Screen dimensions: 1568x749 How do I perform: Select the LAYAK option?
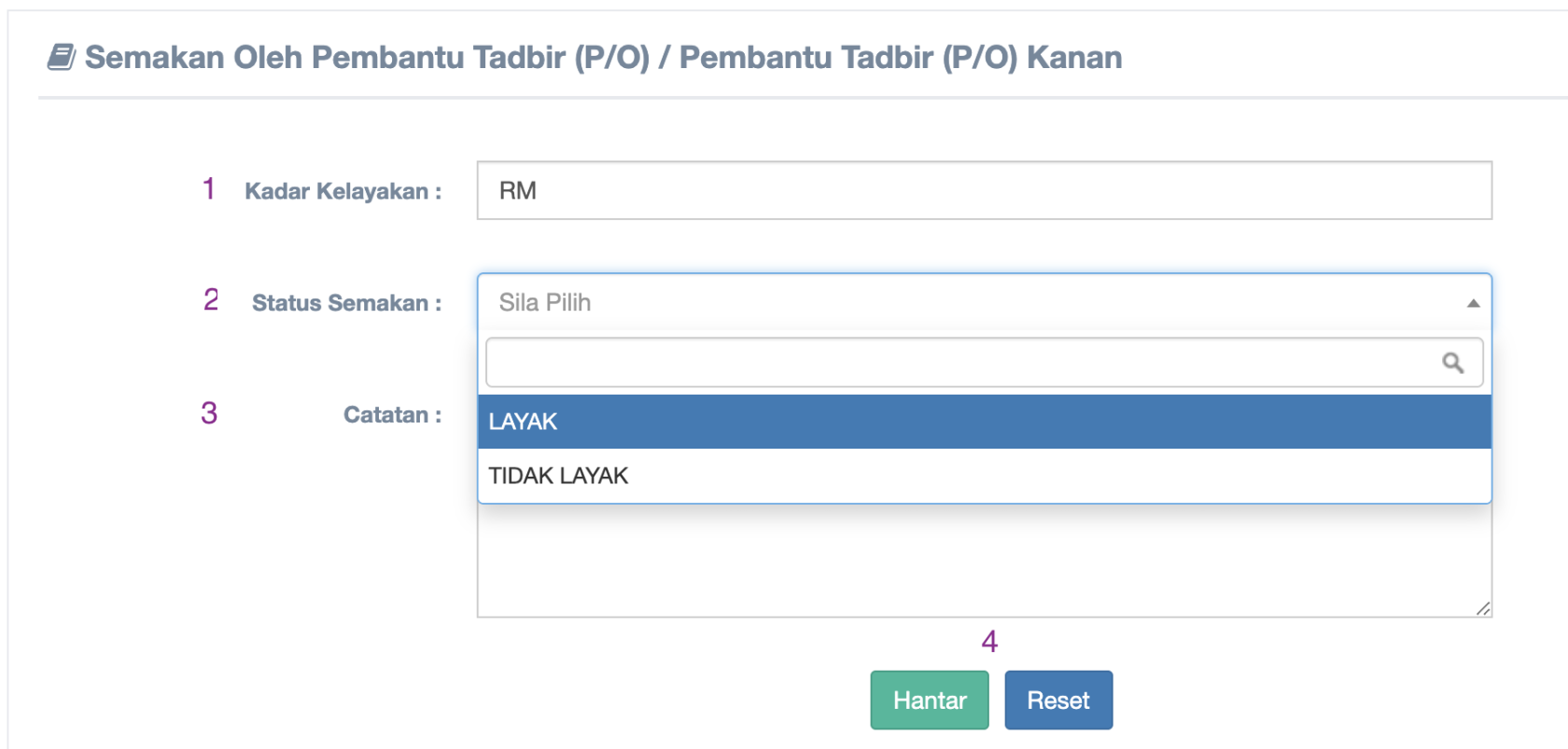tap(984, 422)
